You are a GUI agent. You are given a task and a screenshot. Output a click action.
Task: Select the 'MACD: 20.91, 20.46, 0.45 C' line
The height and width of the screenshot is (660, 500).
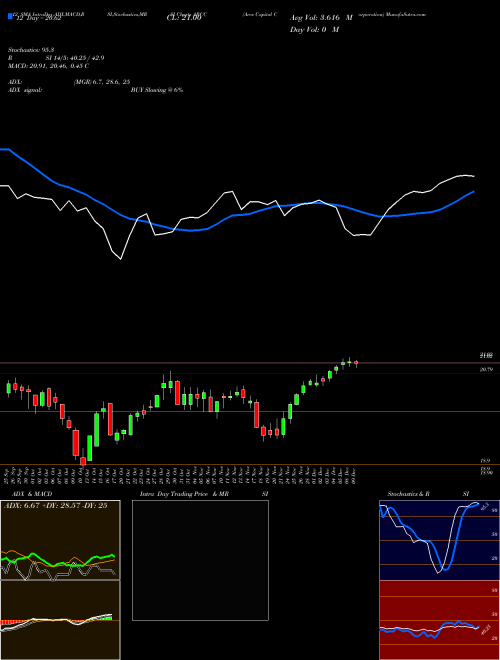pos(48,66)
